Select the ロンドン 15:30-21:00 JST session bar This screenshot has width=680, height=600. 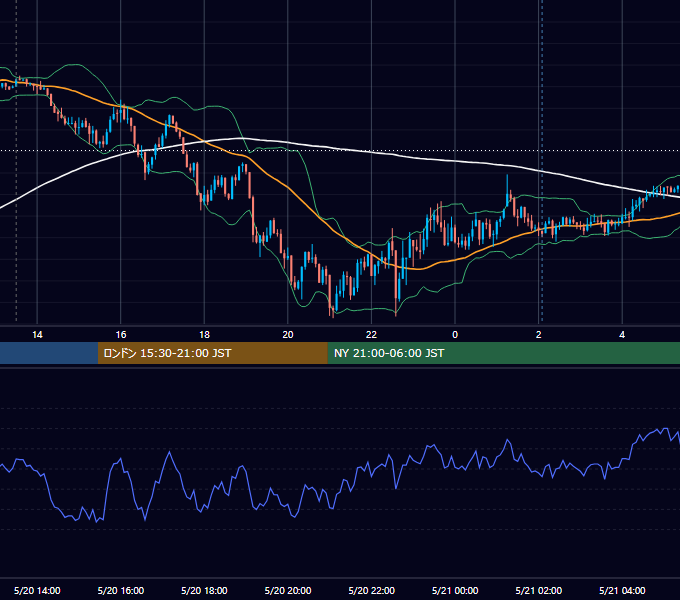coord(212,353)
